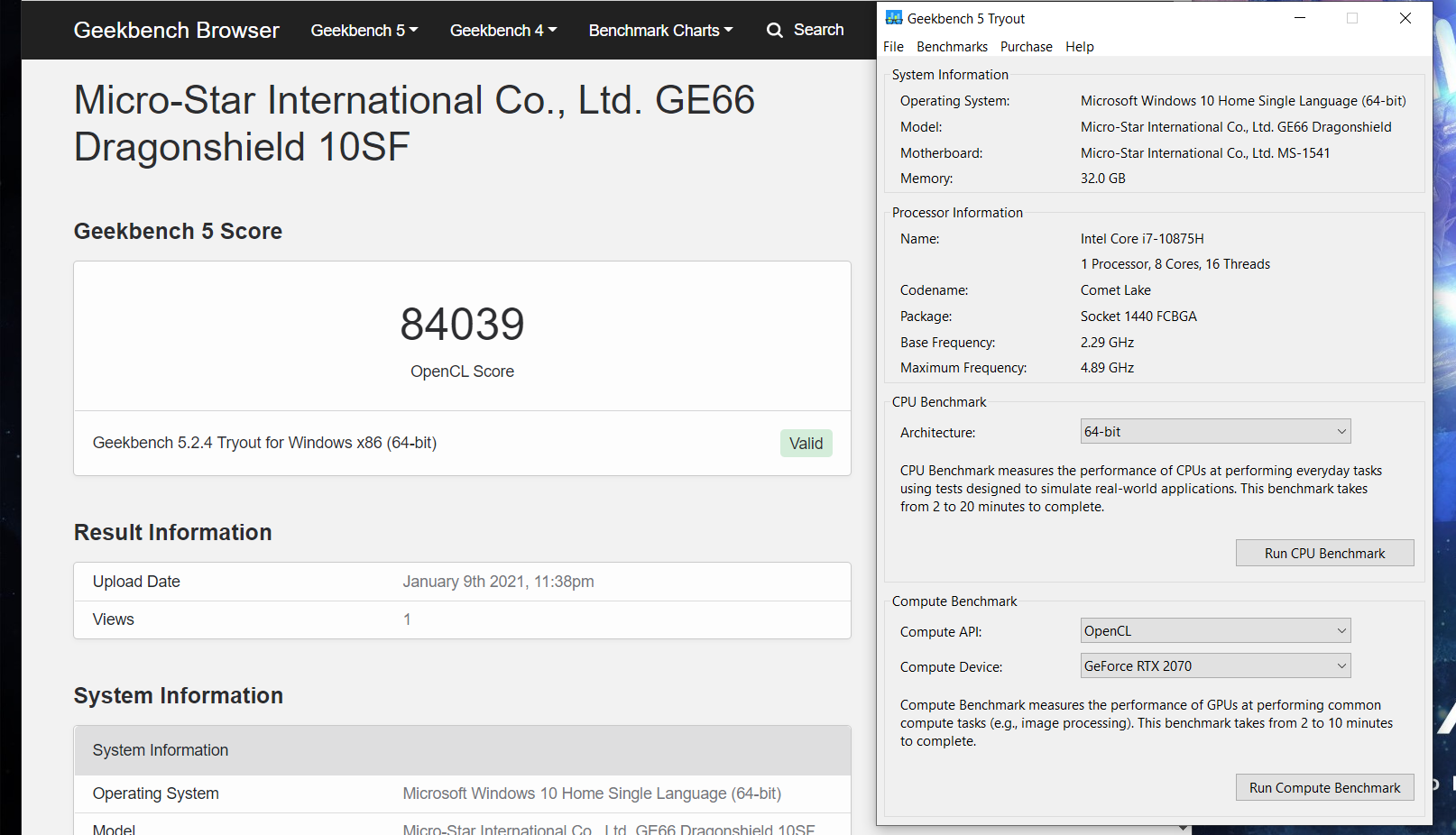Open the File menu

click(893, 47)
